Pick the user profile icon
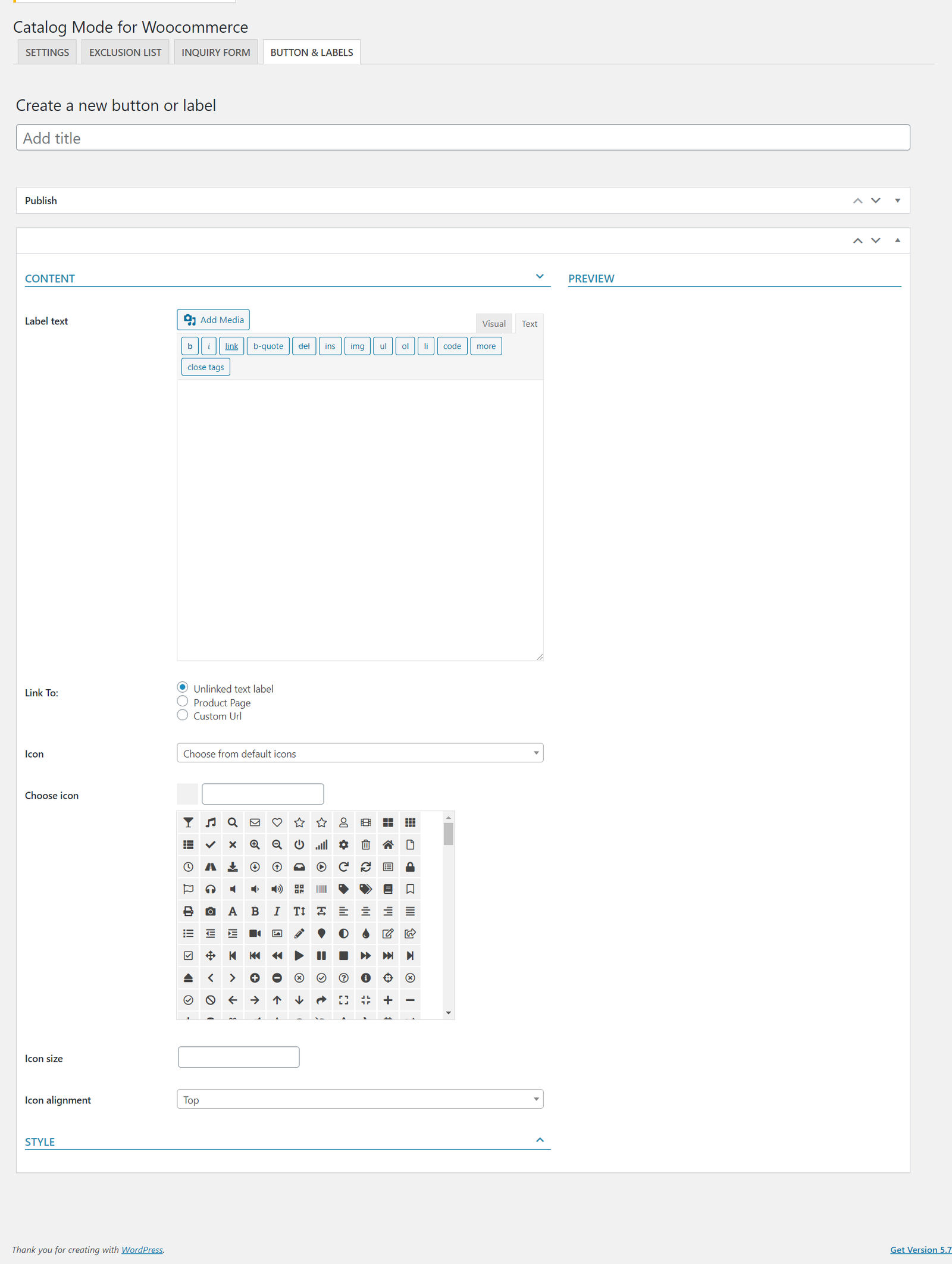Image resolution: width=952 pixels, height=1264 pixels. 344,822
